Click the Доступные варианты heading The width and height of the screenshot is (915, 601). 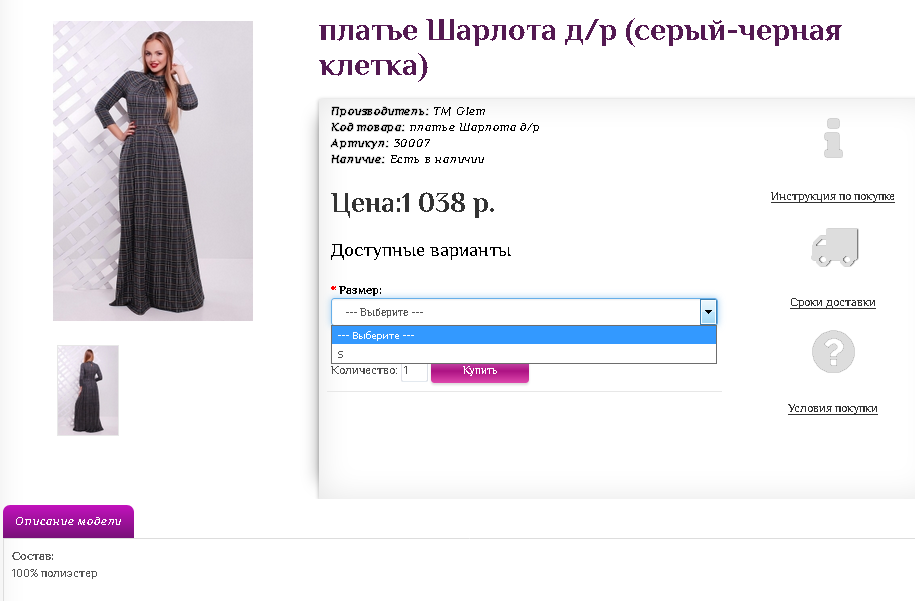tap(421, 251)
